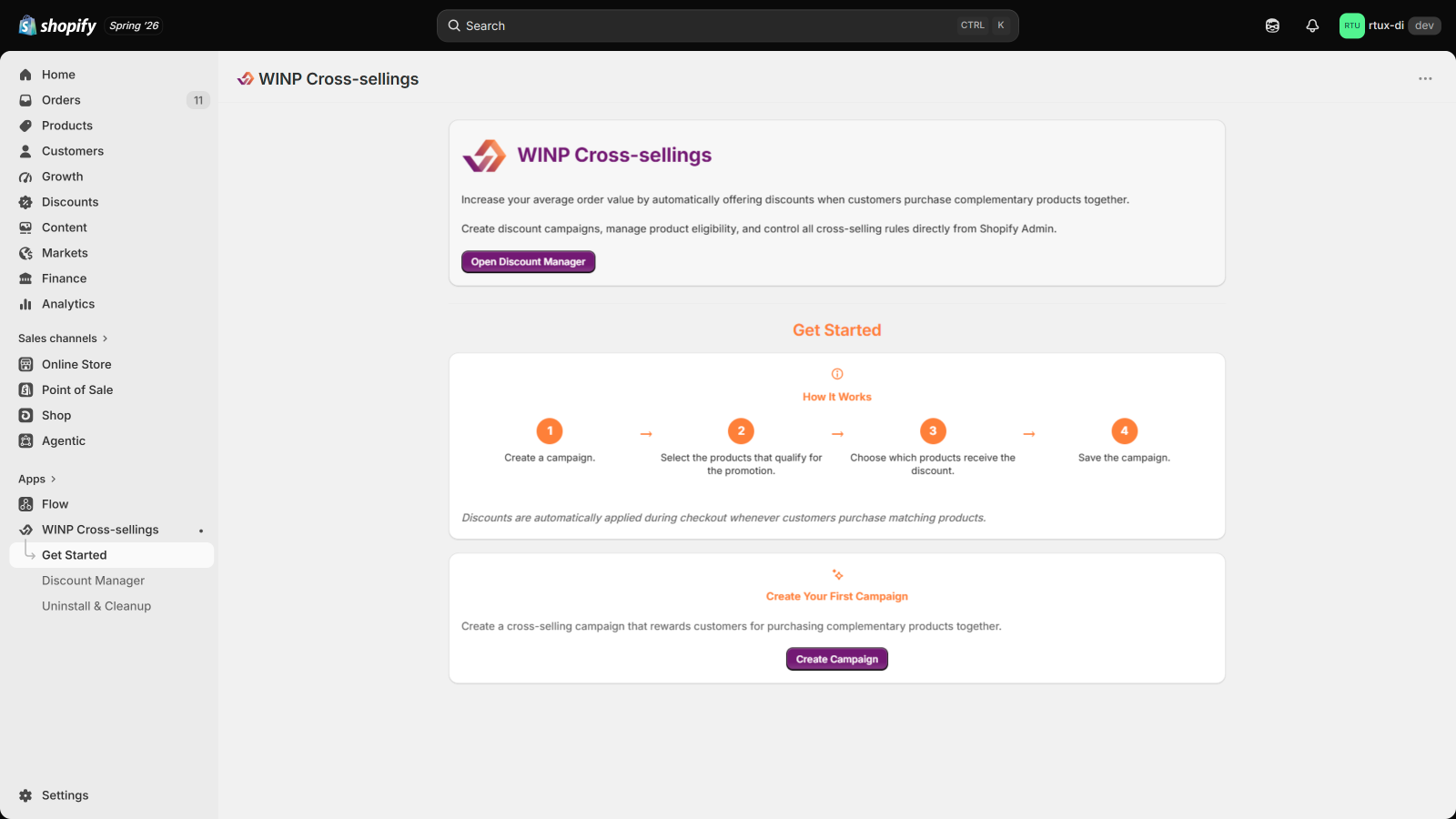Open Finance from the sidebar
The height and width of the screenshot is (819, 1456).
[65, 278]
